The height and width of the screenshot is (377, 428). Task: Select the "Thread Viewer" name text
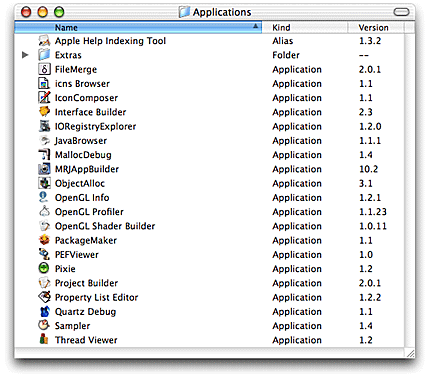[x=86, y=340]
